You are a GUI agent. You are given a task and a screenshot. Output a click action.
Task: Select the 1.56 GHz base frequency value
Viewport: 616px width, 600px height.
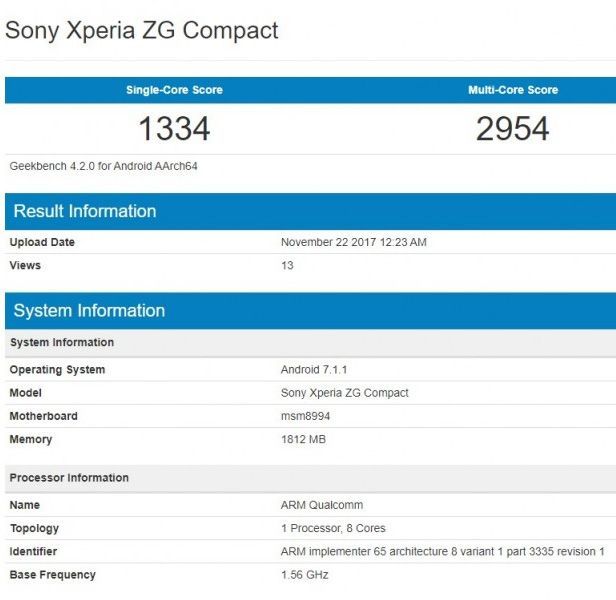[x=305, y=575]
